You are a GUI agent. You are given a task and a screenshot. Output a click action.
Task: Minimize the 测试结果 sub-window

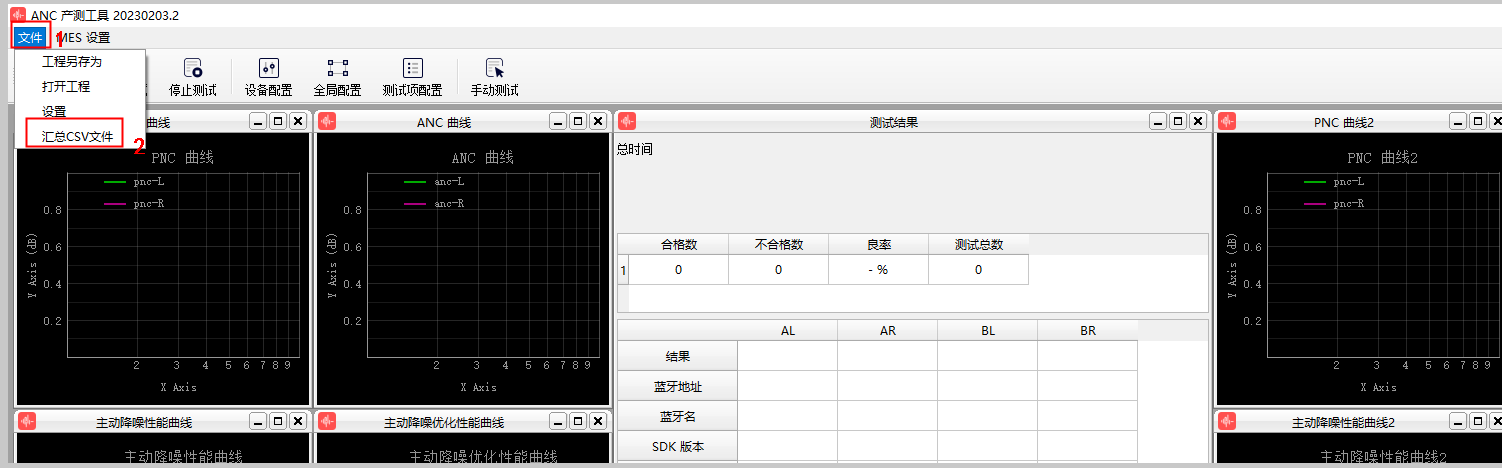(x=1158, y=121)
